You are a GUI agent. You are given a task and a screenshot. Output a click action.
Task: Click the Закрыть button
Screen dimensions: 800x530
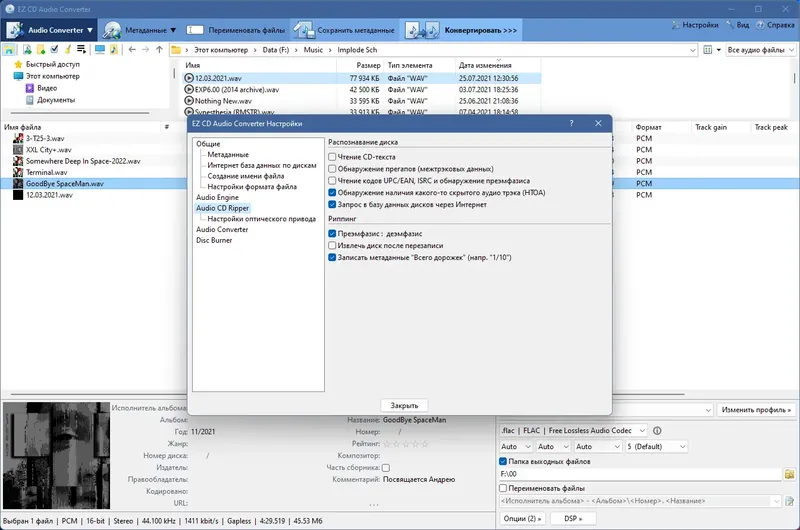point(404,406)
